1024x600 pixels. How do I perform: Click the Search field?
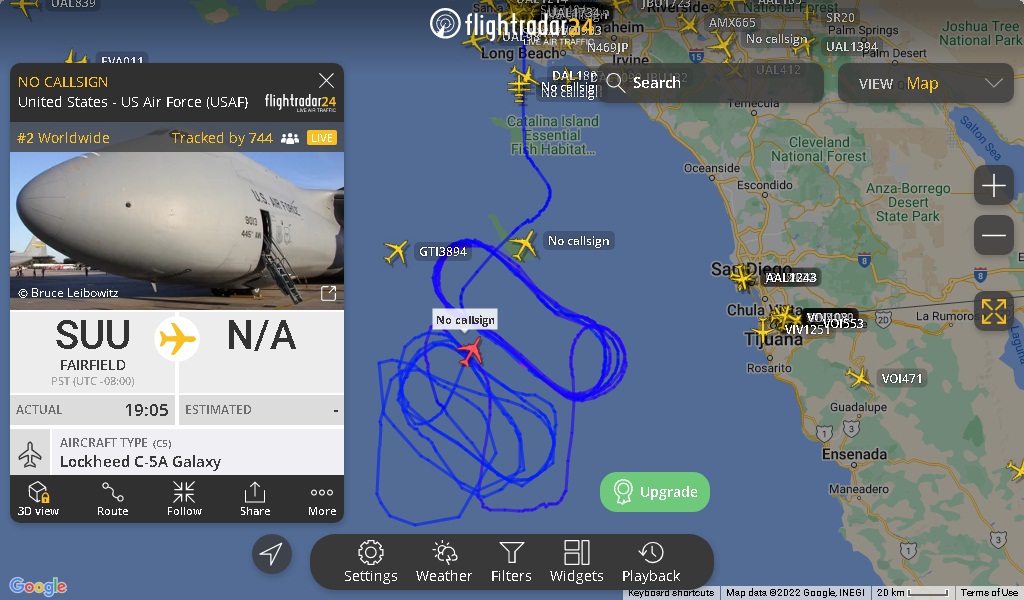711,83
